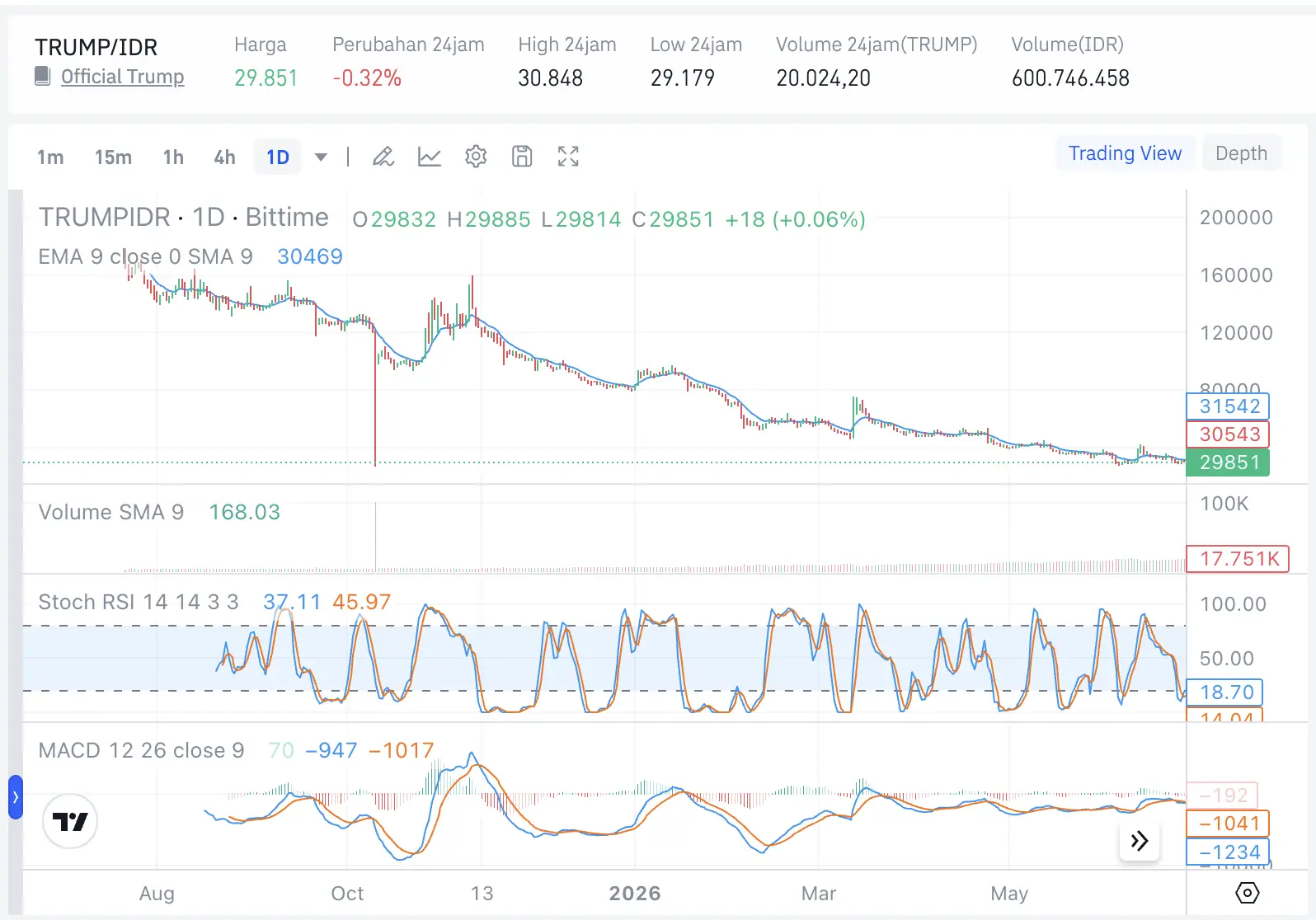Click the 2026 time axis label
The width and height of the screenshot is (1316, 920).
tap(635, 894)
